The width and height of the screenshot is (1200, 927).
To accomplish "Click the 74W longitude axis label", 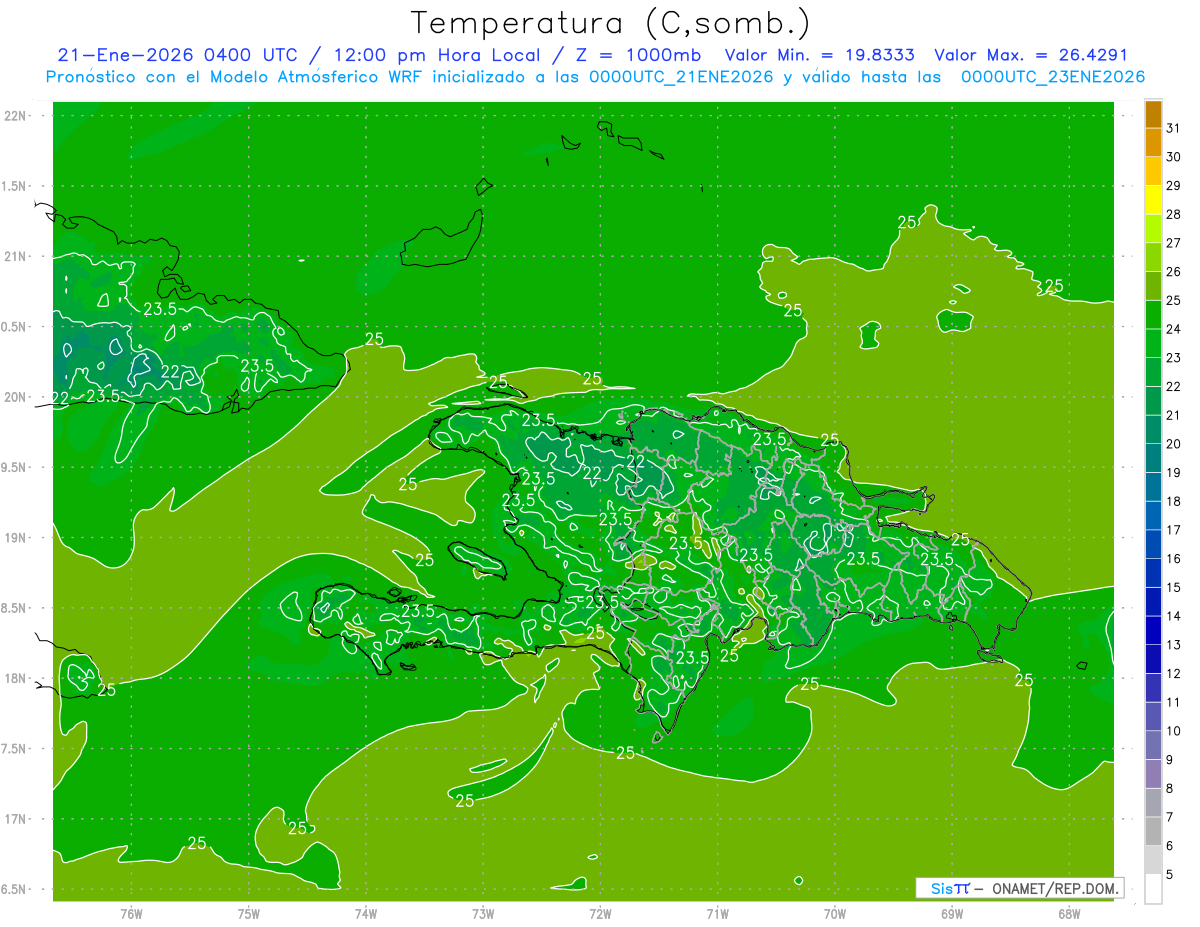I will coord(366,913).
